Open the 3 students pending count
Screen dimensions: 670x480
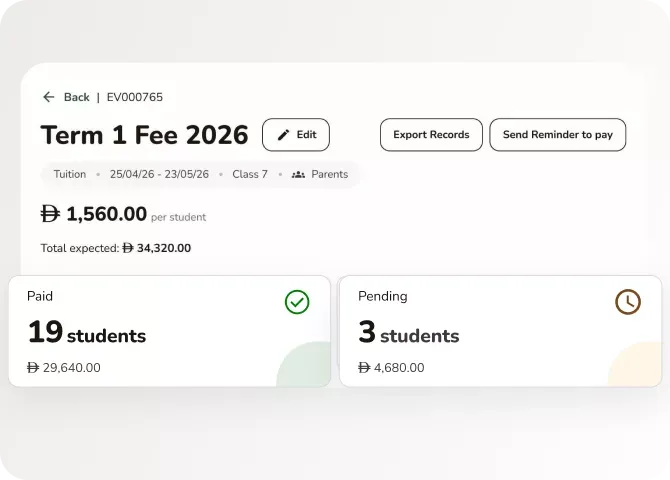click(x=409, y=334)
